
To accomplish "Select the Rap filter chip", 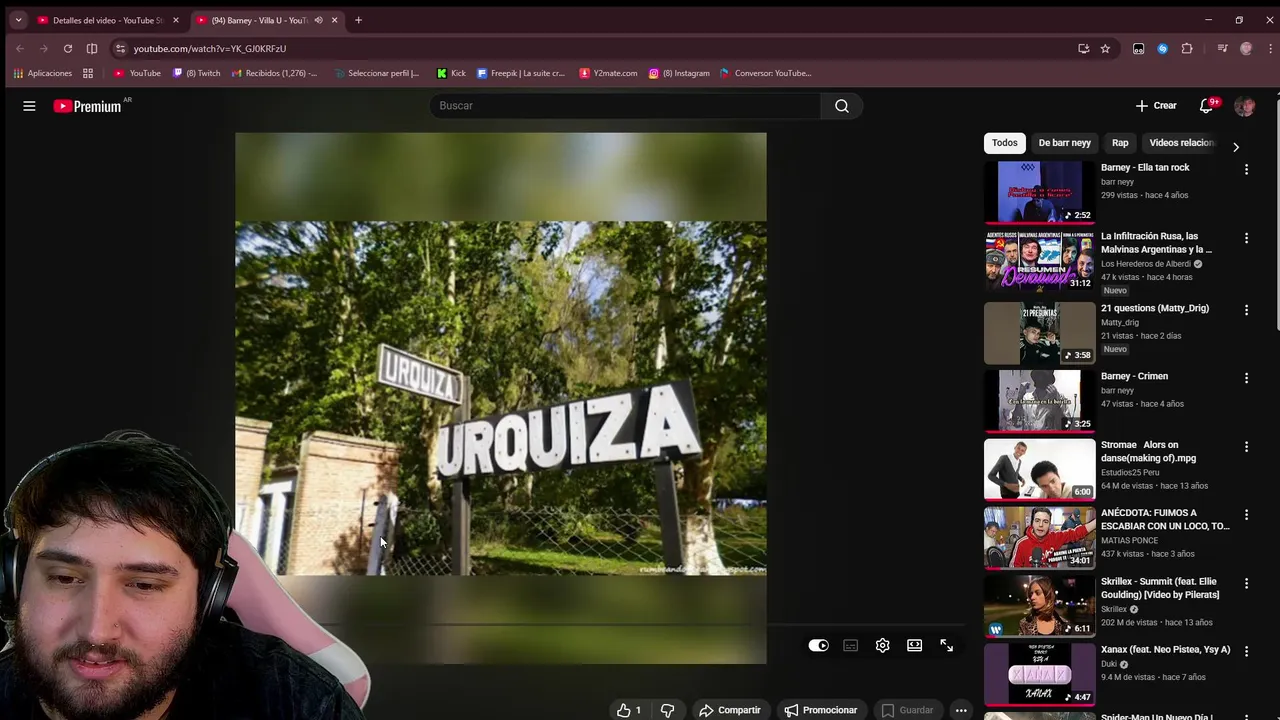I will [1120, 143].
